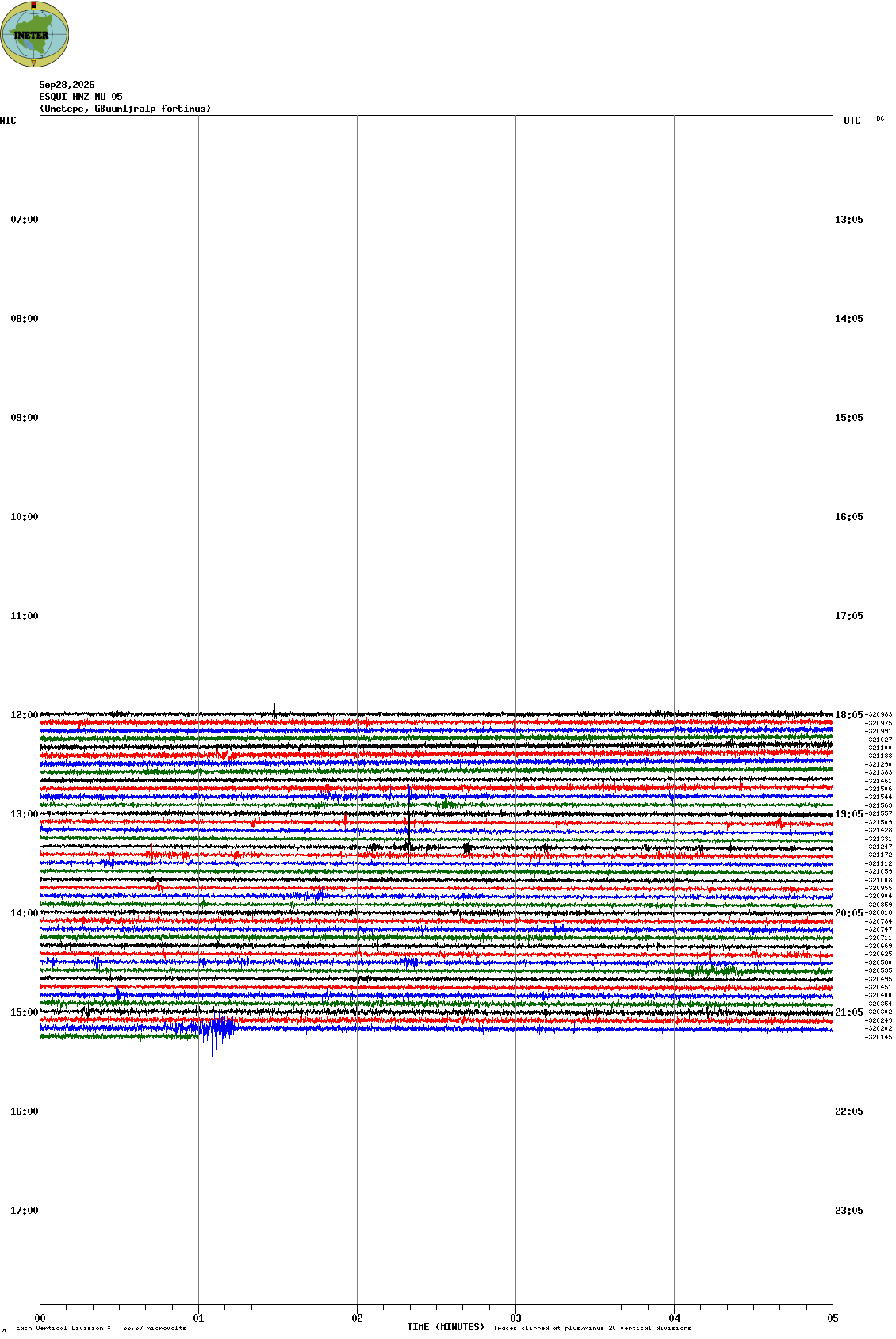Screen dimensions: 896x1339
Task: Click the large blue seismic event burst
Action: click(x=216, y=1032)
